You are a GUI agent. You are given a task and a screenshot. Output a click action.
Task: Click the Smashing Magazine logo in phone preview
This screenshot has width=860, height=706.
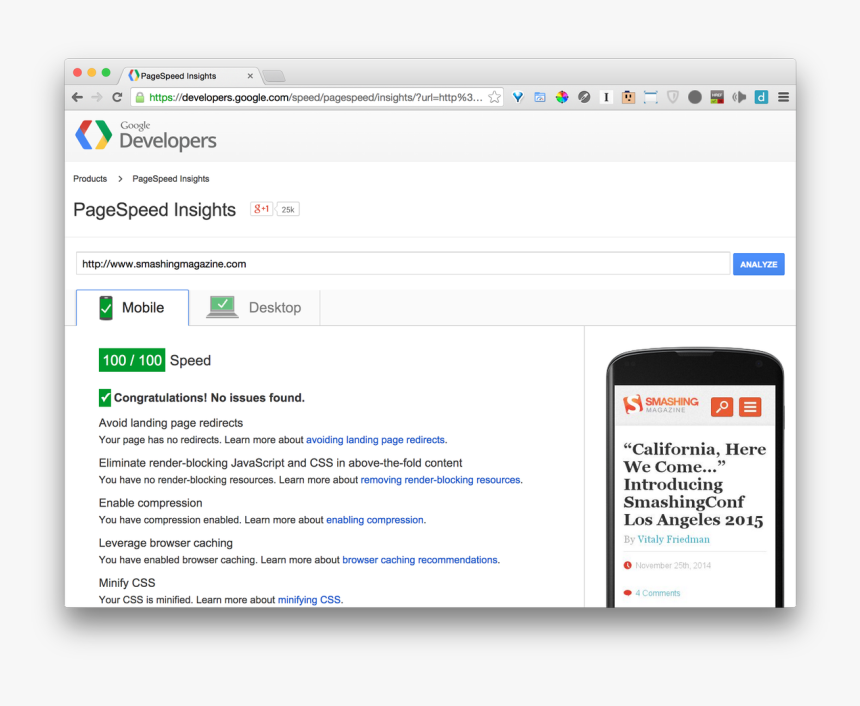tap(661, 405)
